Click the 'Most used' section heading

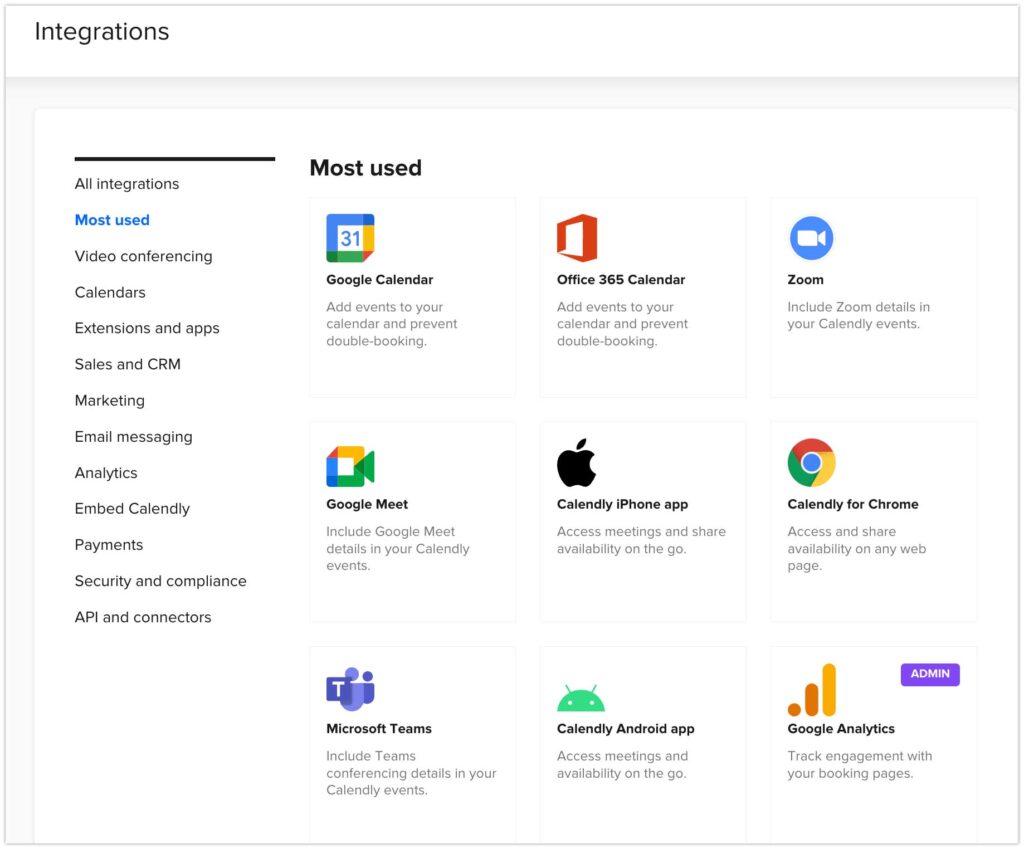pos(366,168)
